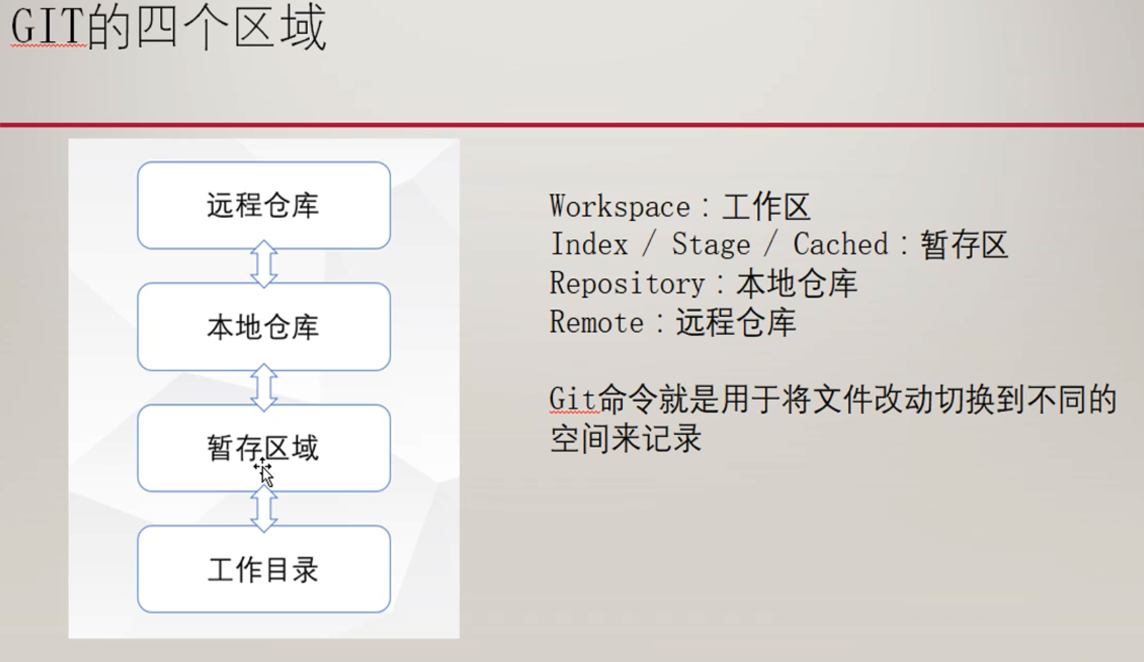The width and height of the screenshot is (1144, 662).
Task: Click the spell-flagged "GIT" in the title
Action: (48, 28)
